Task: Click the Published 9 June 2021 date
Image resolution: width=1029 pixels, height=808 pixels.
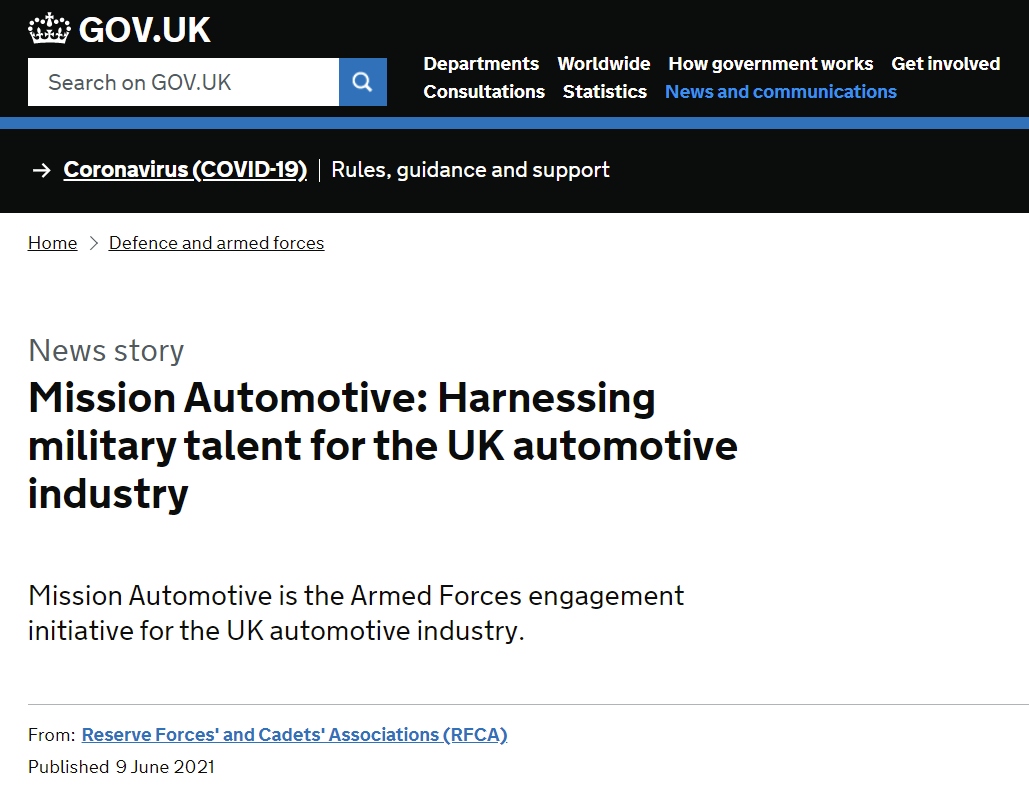Action: (120, 766)
